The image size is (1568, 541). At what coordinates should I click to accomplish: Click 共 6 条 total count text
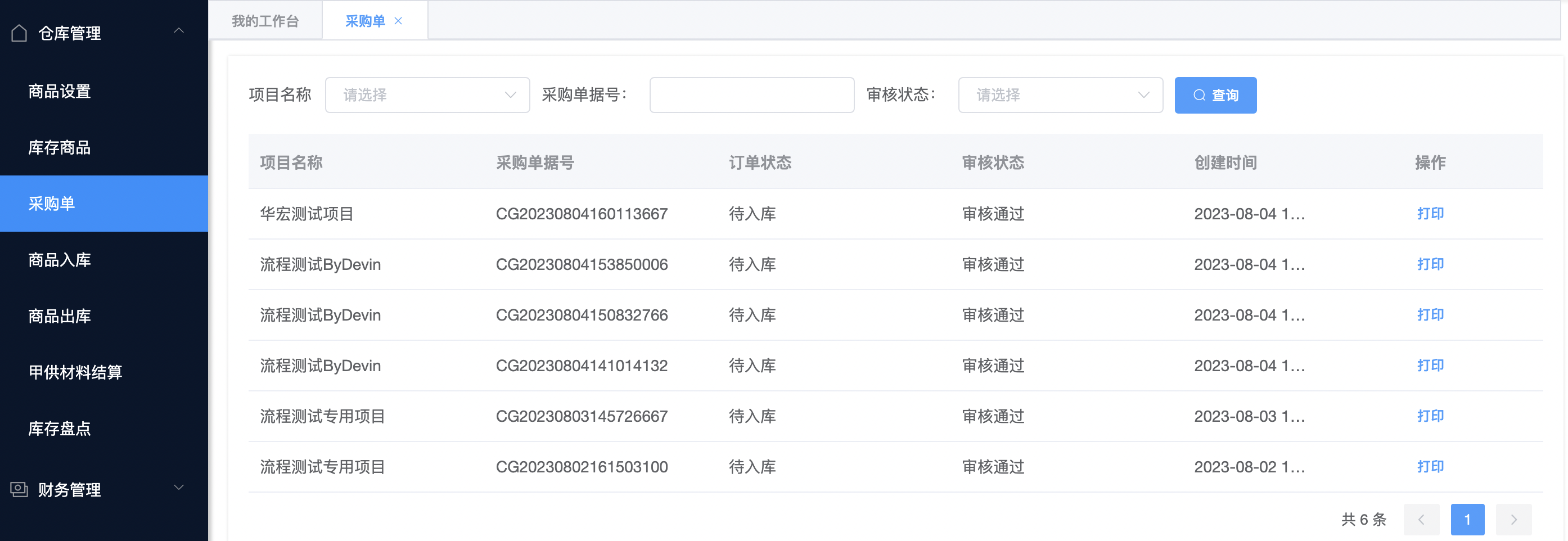tap(1363, 519)
